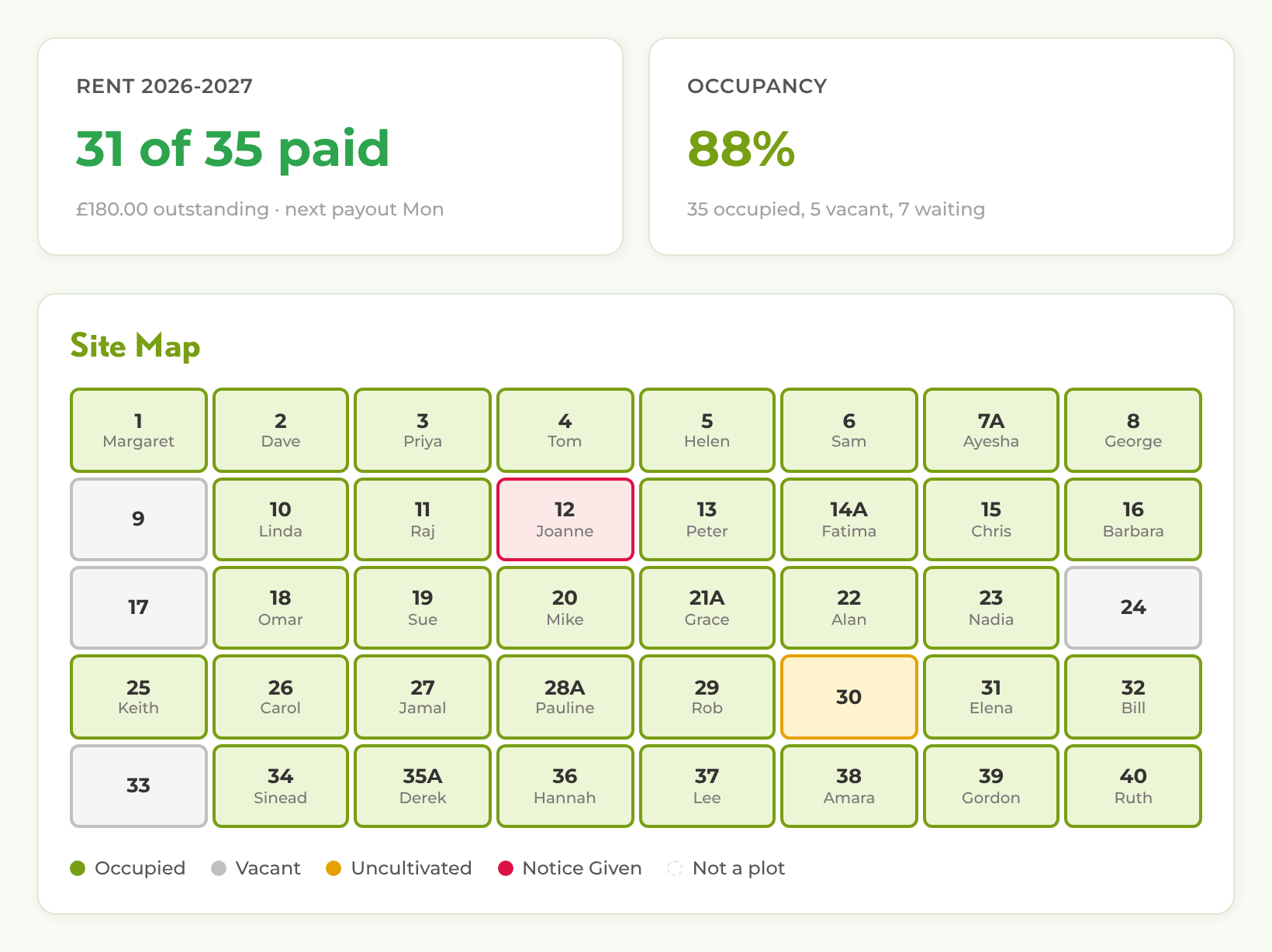Click the grey Vacant legend dot
Screen dimensions: 1272x952
219,868
